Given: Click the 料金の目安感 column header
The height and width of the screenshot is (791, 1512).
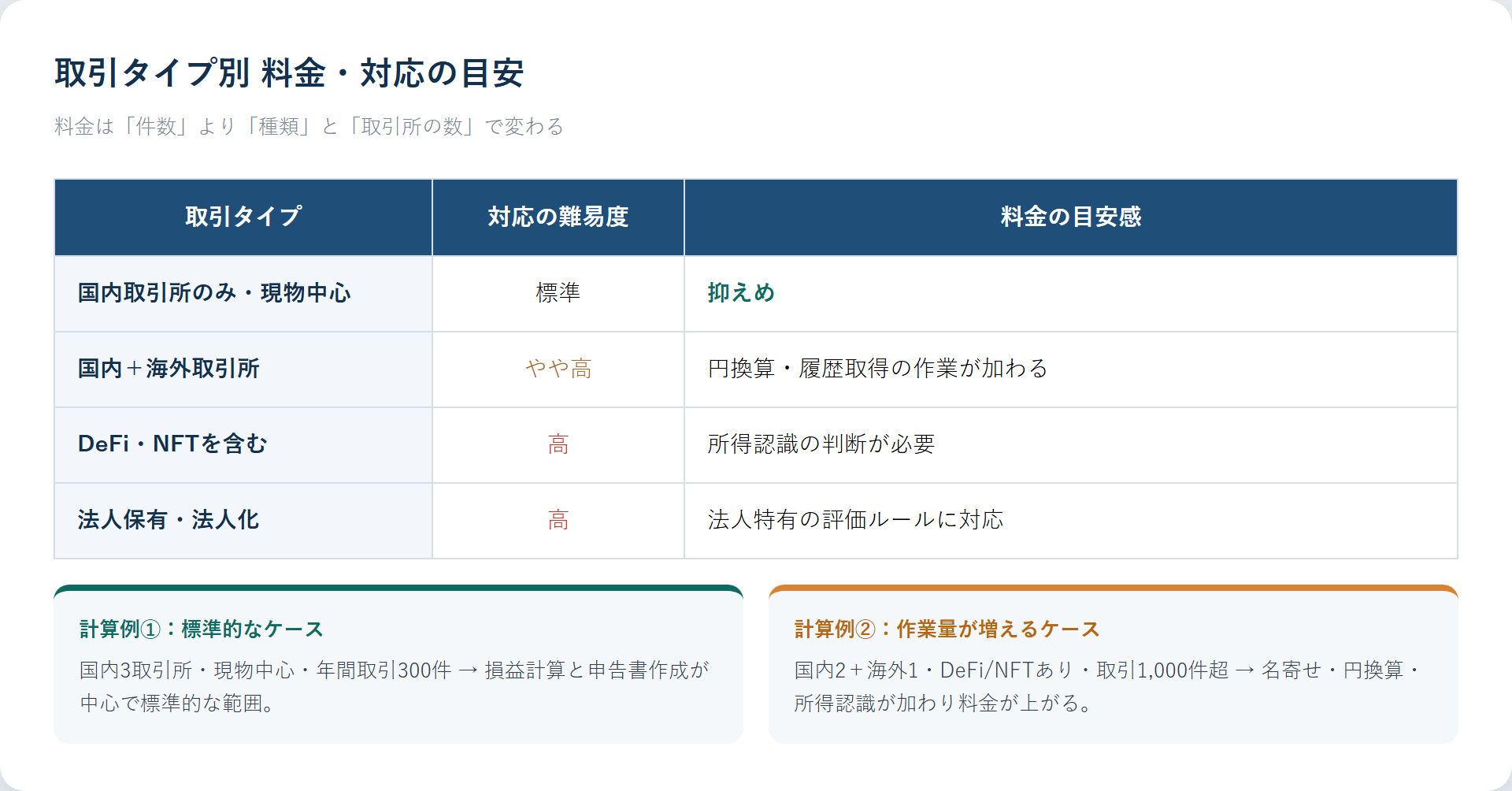Looking at the screenshot, I should (x=1071, y=217).
